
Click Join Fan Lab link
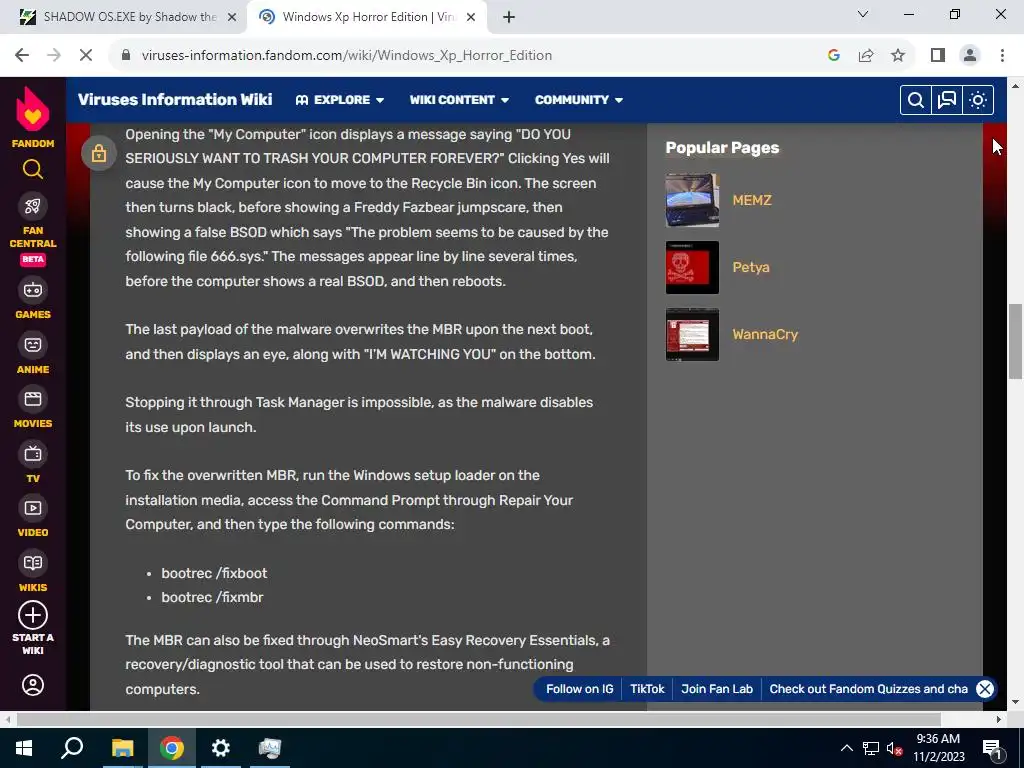tap(717, 689)
